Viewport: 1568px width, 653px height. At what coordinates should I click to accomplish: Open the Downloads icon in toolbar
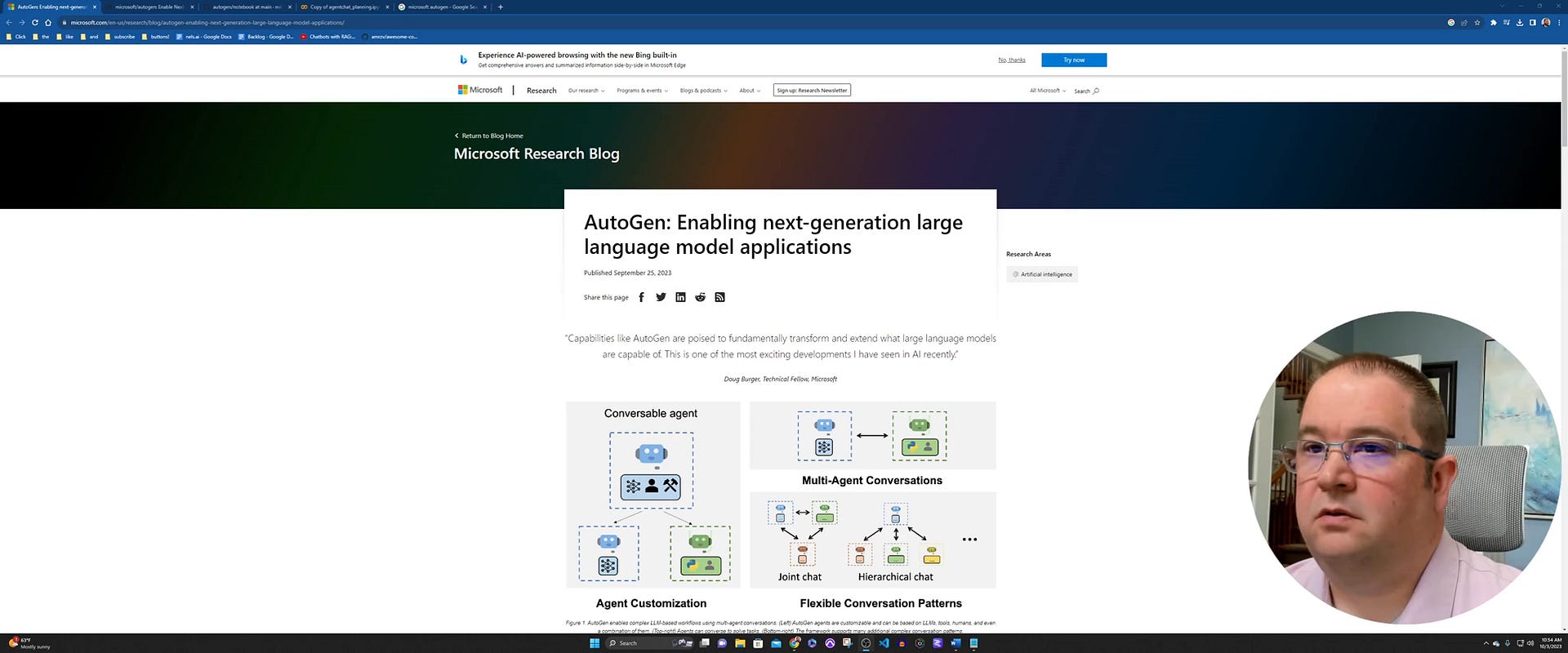pos(1520,23)
